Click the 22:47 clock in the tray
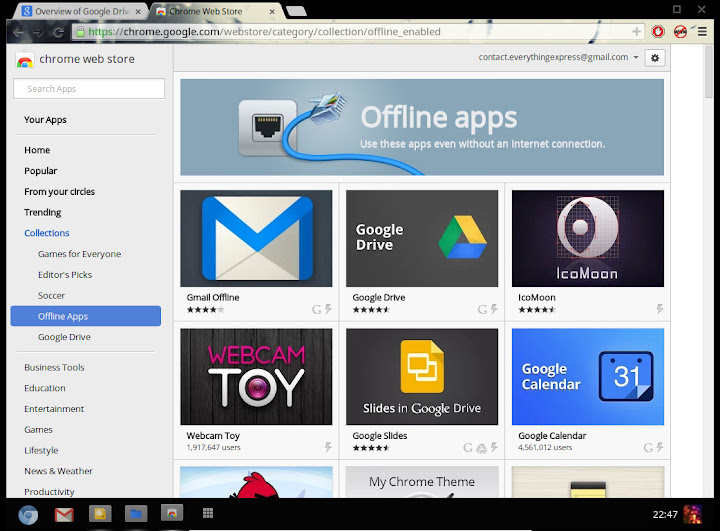Viewport: 720px width, 531px height. point(665,514)
